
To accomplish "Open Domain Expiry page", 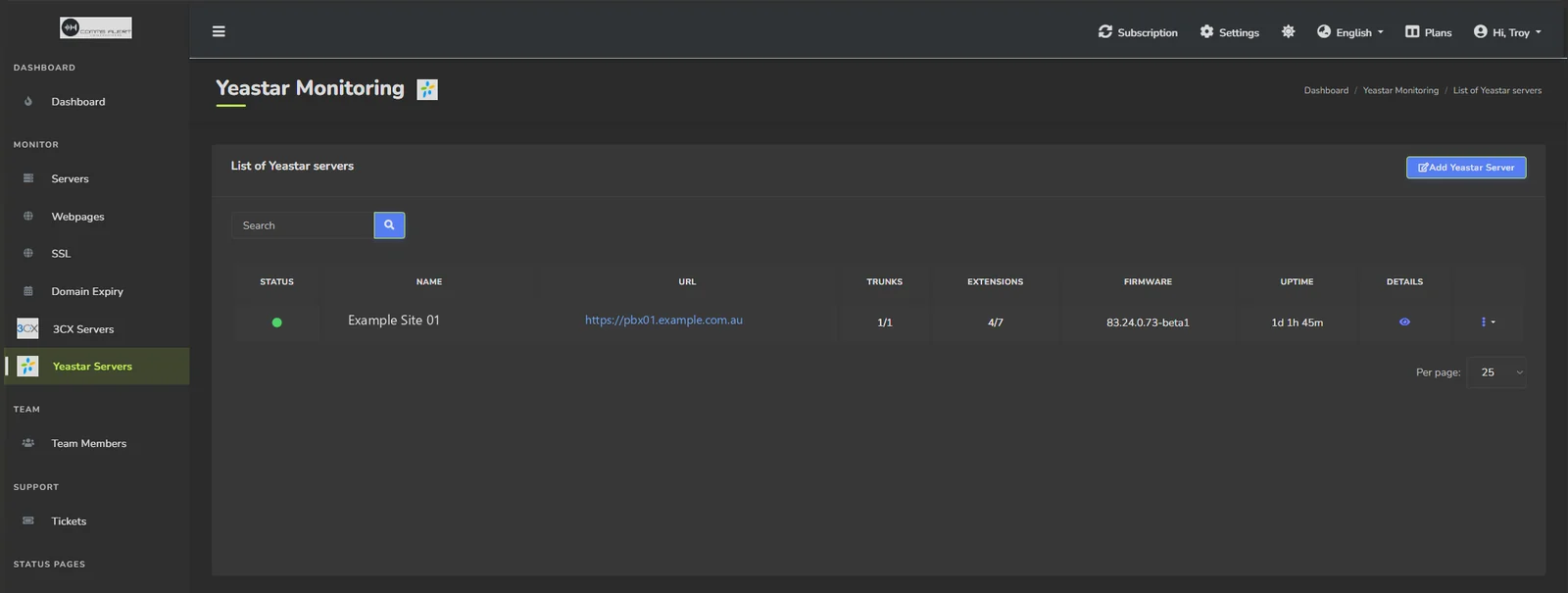I will [87, 292].
